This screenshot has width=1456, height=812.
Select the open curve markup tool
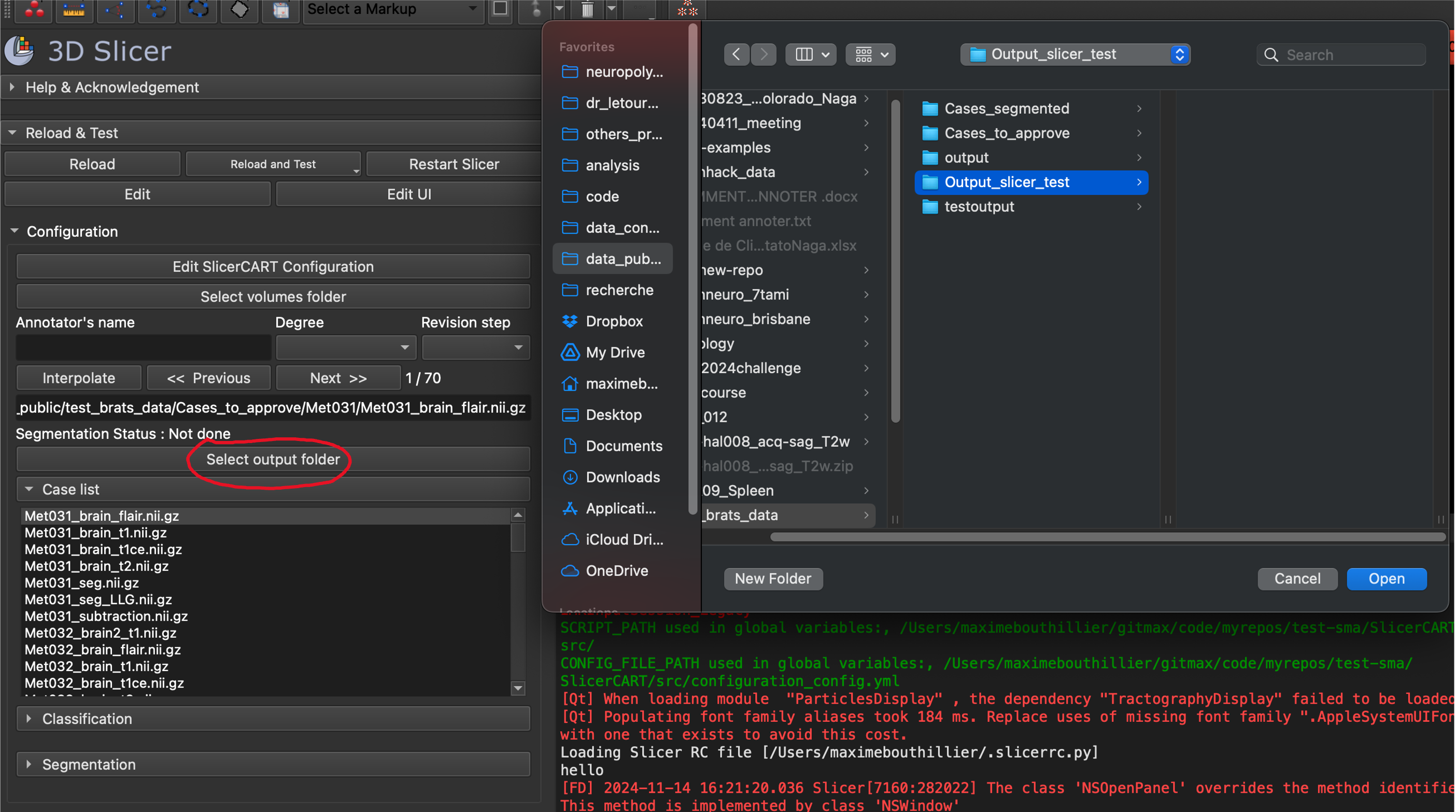[157, 10]
